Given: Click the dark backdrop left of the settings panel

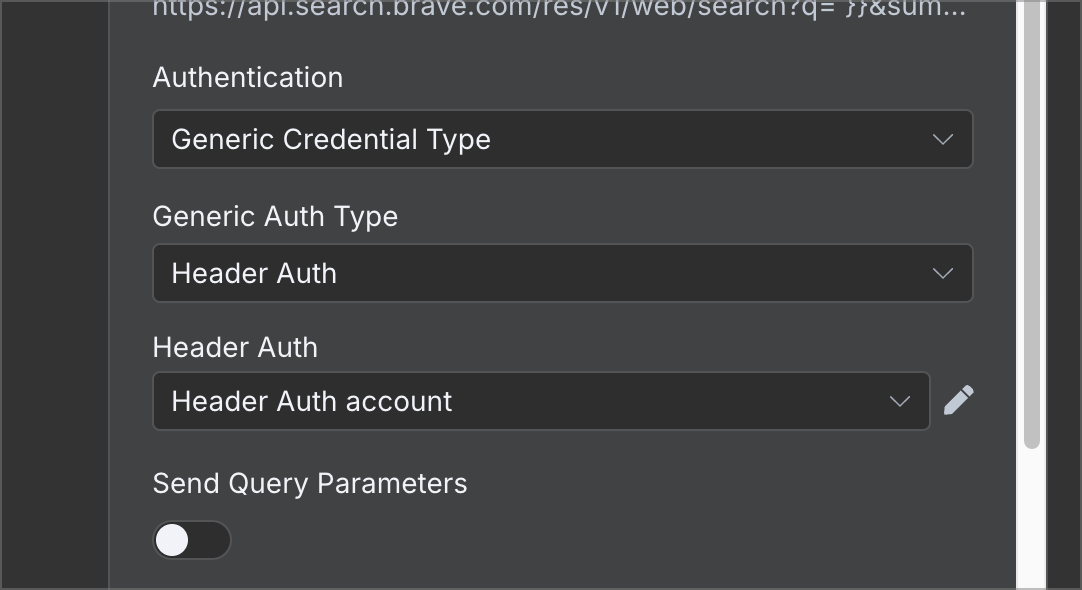Looking at the screenshot, I should [55, 295].
